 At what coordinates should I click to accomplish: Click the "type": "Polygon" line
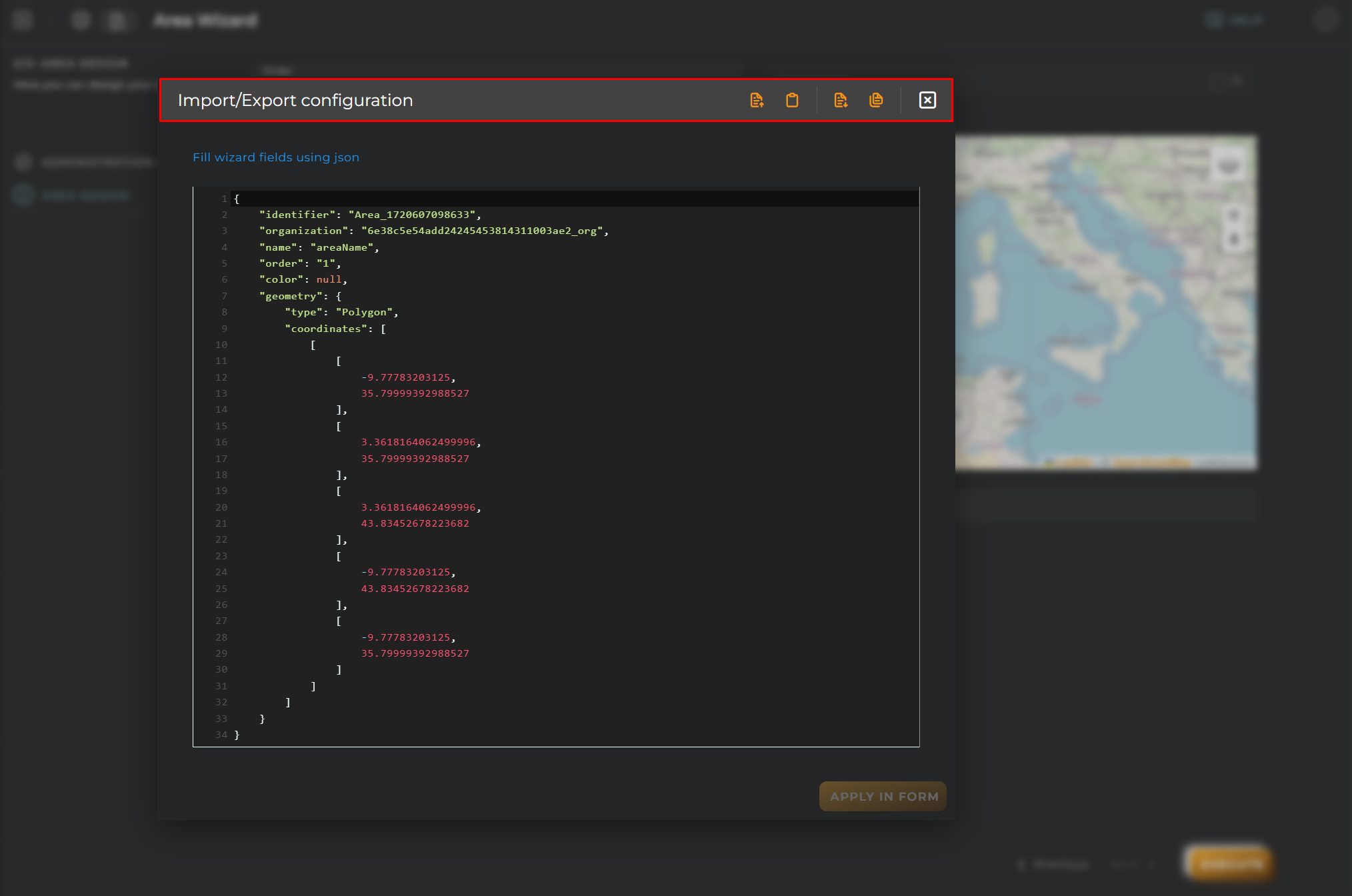(x=341, y=312)
